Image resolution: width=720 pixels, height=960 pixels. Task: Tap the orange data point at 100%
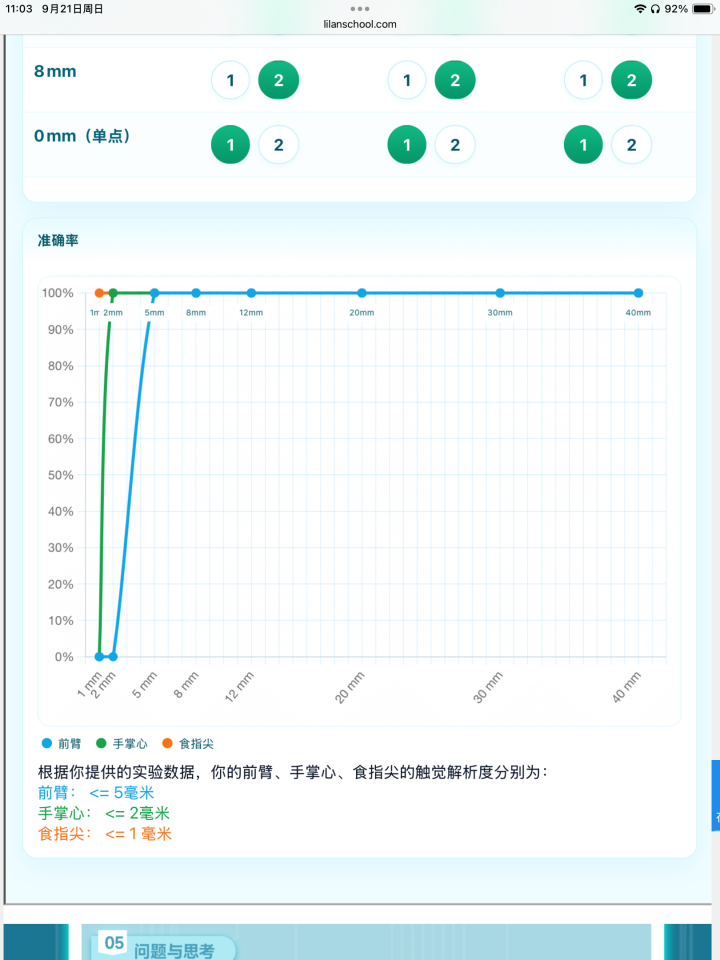point(99,293)
